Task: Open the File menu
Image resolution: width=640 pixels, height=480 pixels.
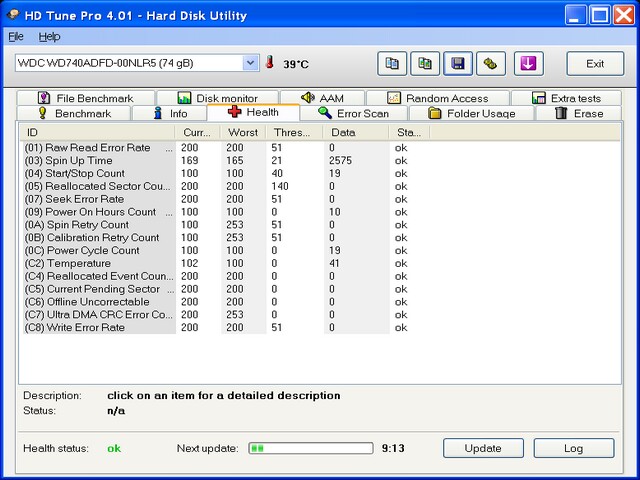Action: [16, 37]
